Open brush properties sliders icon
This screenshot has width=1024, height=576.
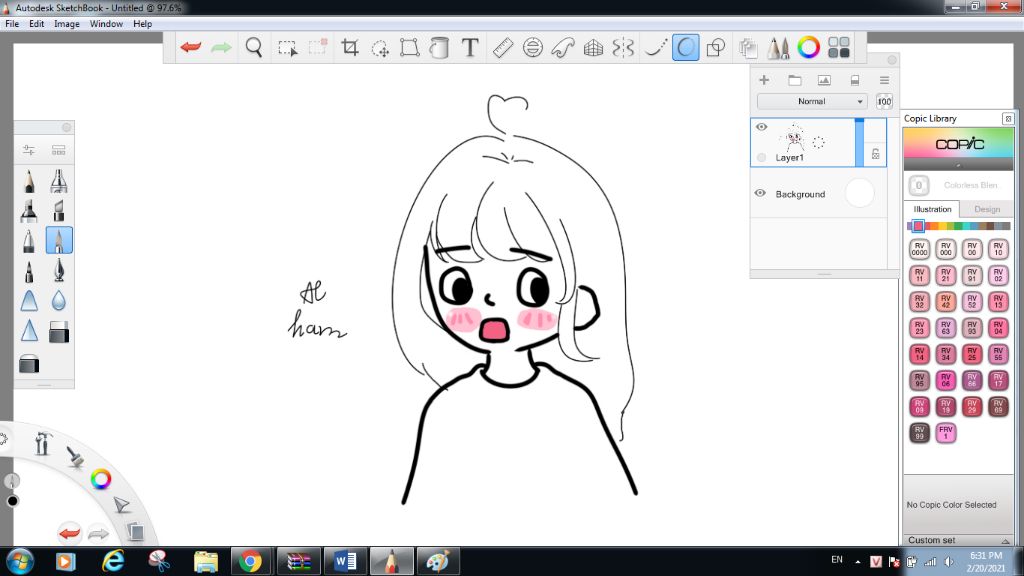(x=29, y=150)
